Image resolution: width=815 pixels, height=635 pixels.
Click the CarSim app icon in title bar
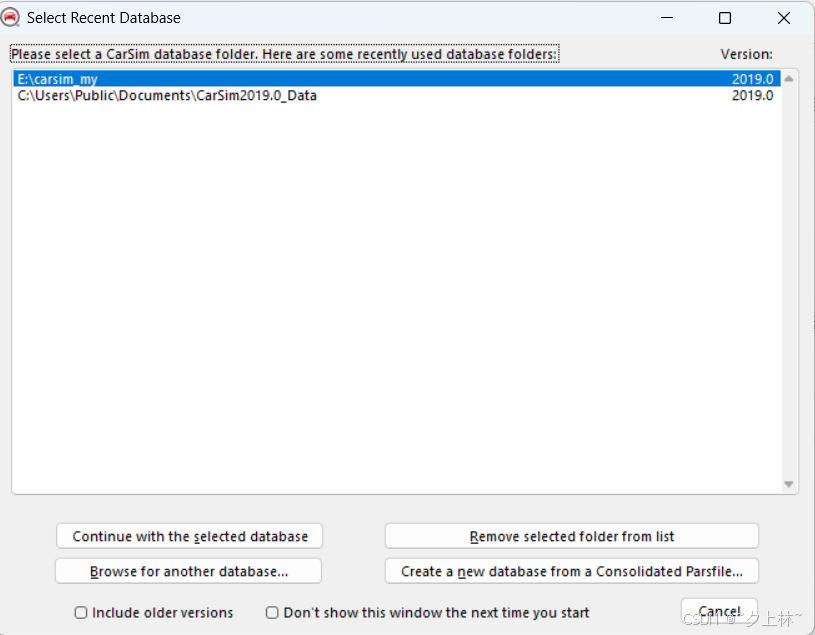[10, 17]
